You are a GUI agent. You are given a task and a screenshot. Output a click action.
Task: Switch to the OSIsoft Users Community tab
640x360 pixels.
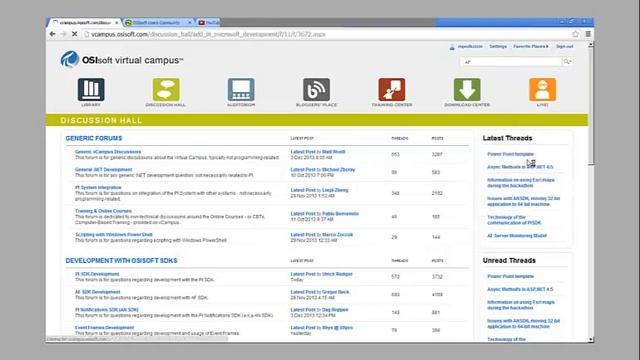pyautogui.click(x=156, y=23)
